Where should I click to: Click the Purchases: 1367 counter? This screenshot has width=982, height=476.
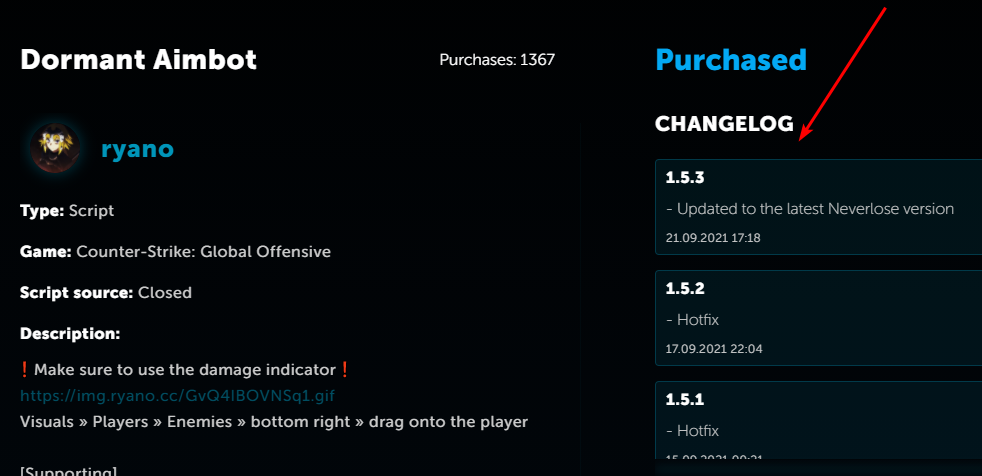(x=497, y=60)
